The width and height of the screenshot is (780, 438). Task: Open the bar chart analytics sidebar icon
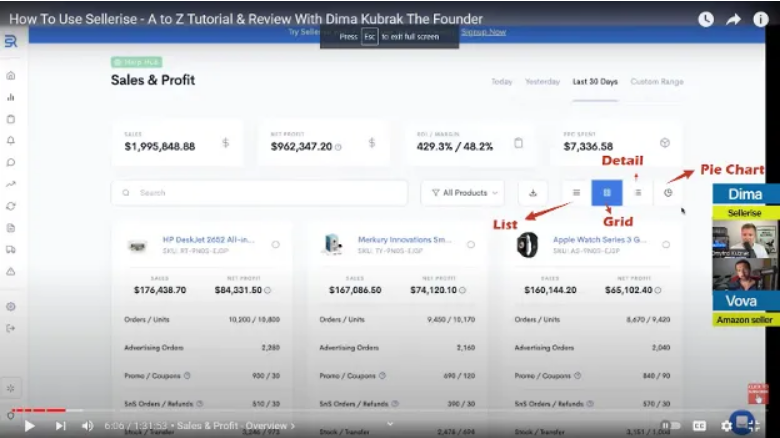[11, 98]
